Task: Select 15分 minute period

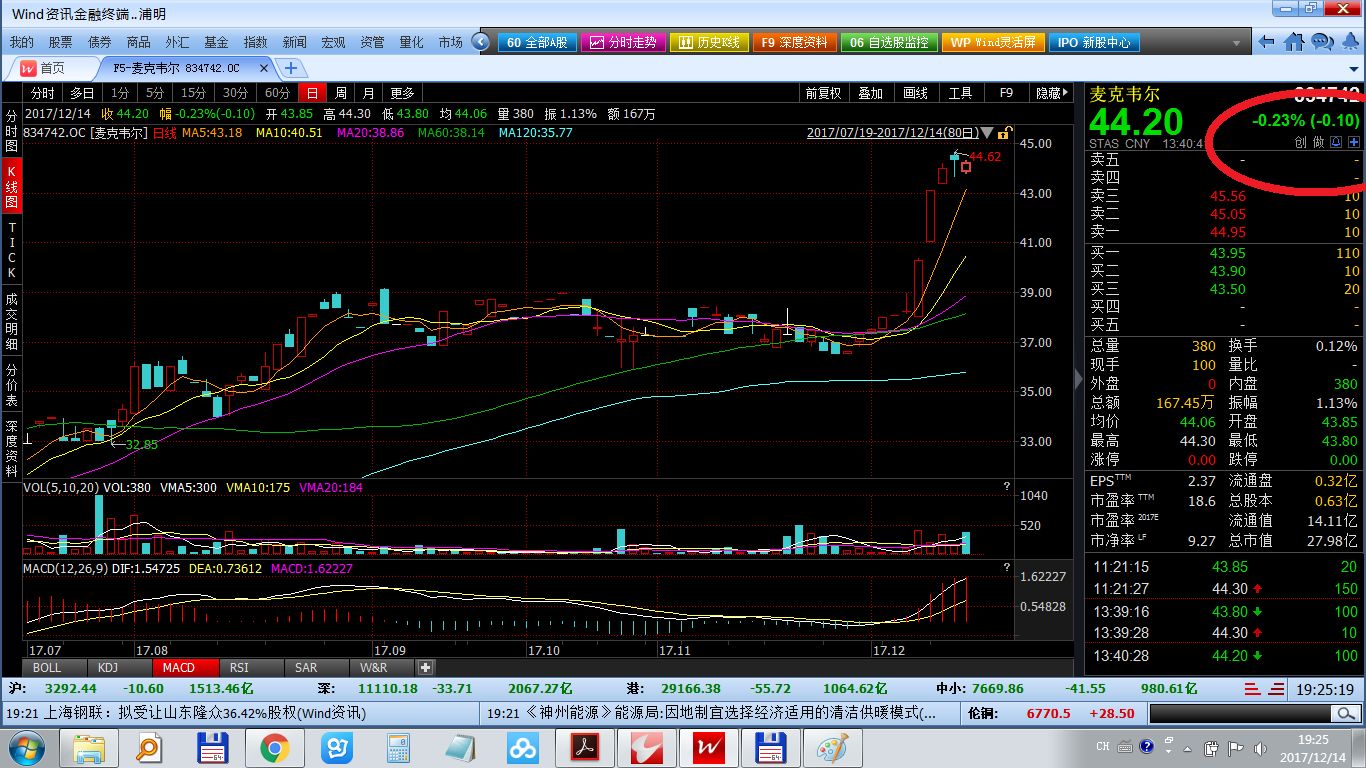Action: [x=194, y=93]
